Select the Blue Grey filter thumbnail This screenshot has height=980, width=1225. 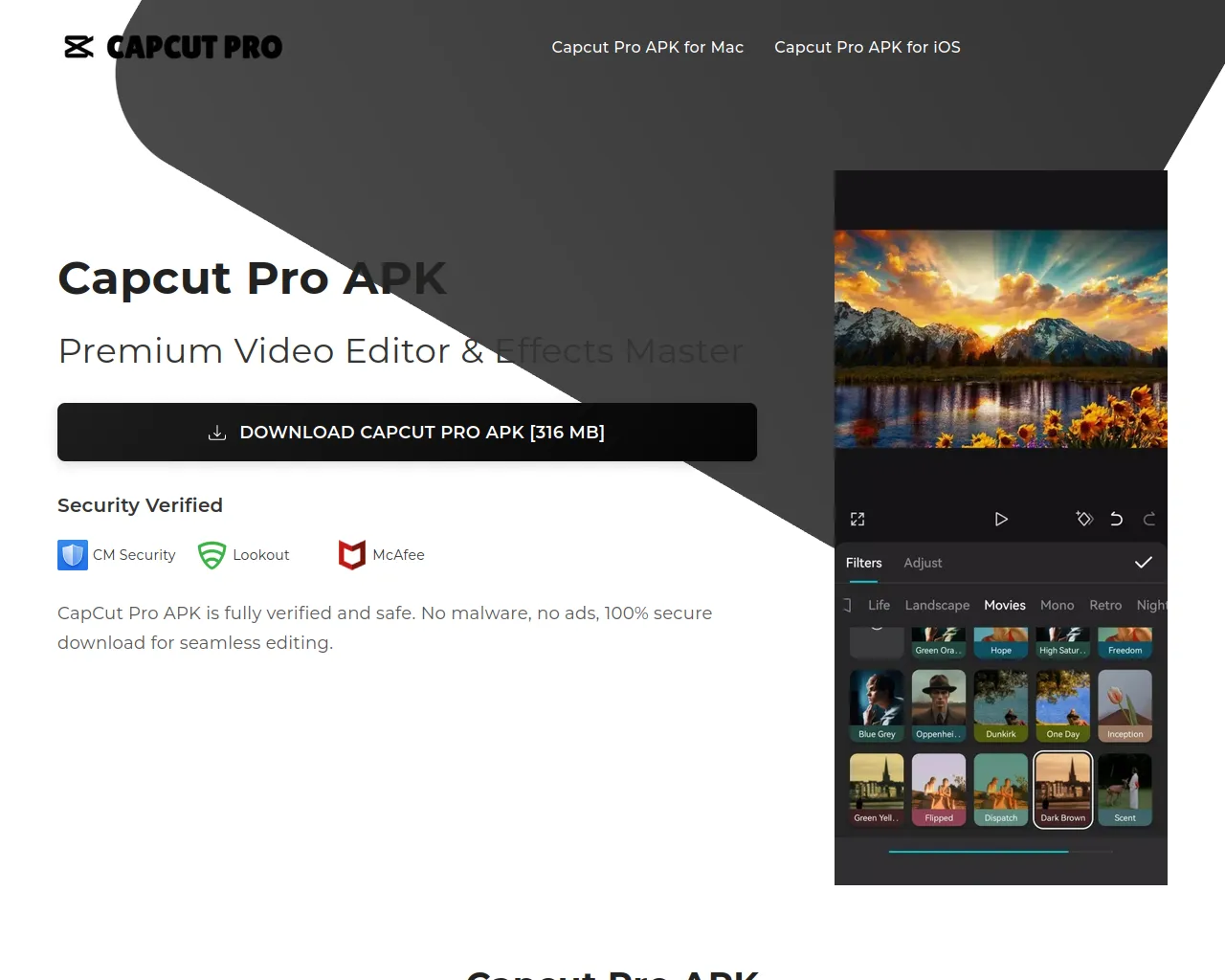click(x=877, y=705)
